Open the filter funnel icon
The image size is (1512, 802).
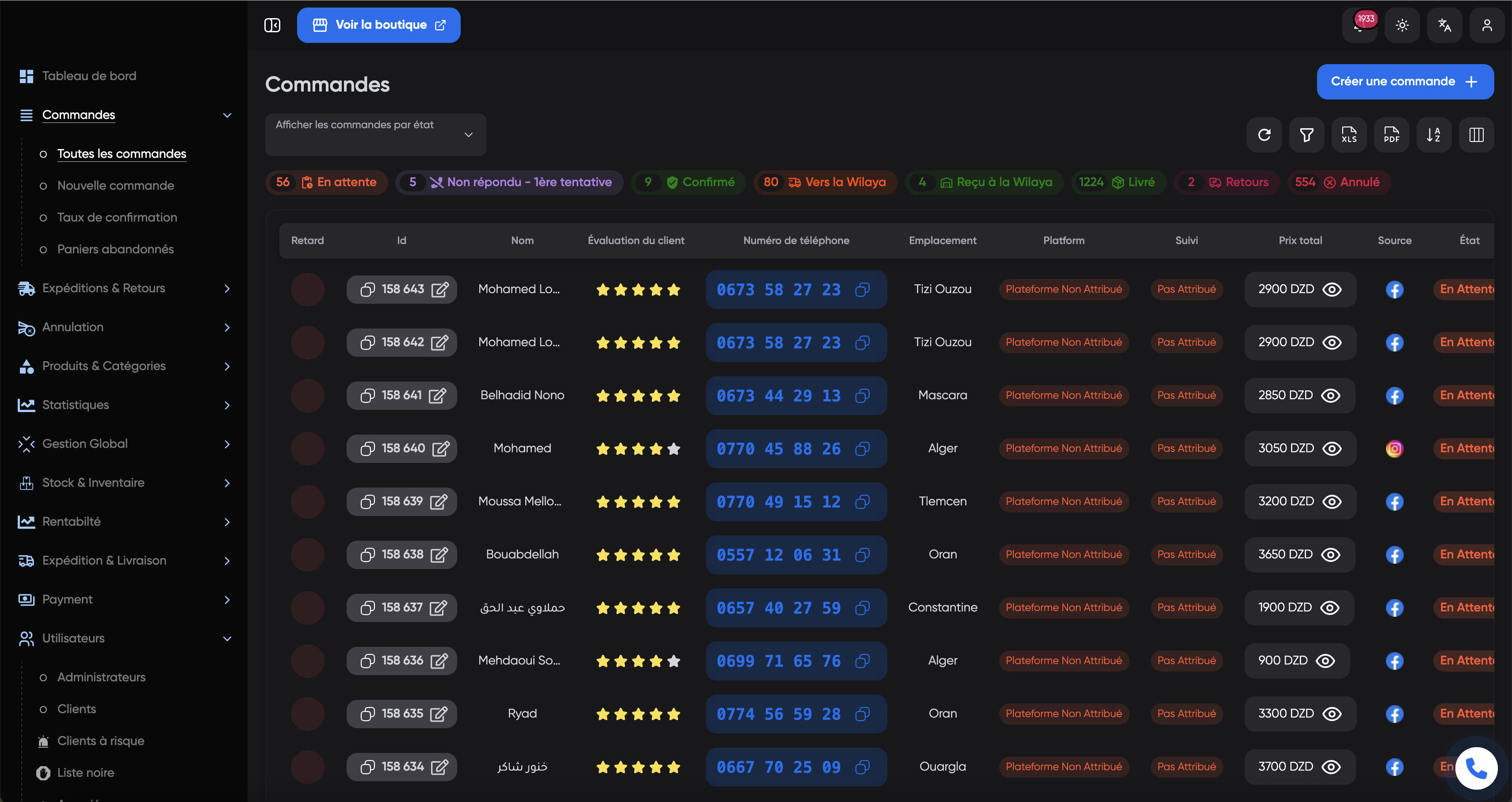1306,135
